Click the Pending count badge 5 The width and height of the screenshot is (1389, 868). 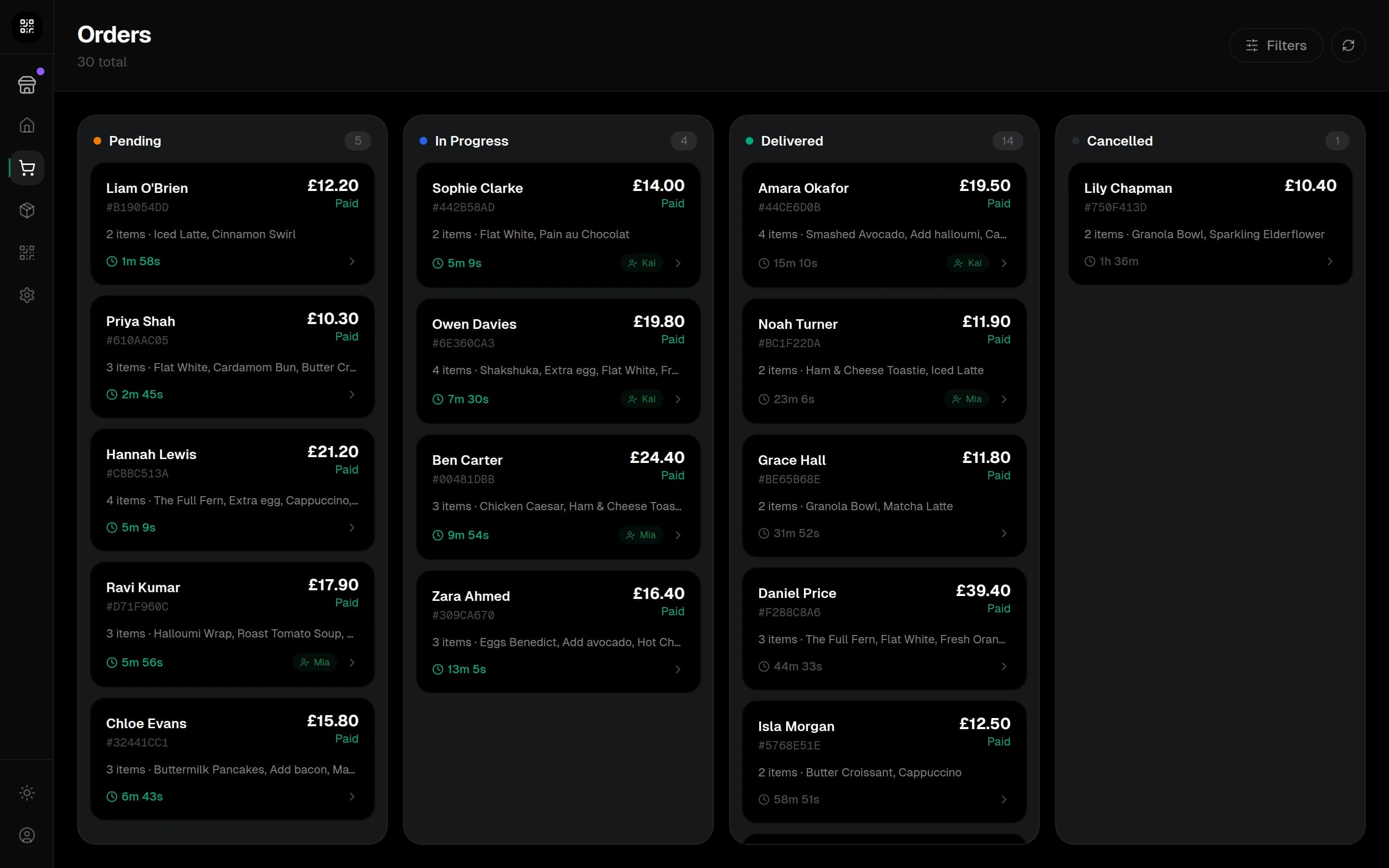tap(357, 141)
